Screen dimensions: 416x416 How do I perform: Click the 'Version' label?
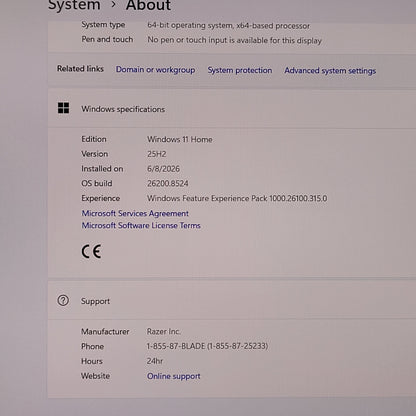coord(95,154)
